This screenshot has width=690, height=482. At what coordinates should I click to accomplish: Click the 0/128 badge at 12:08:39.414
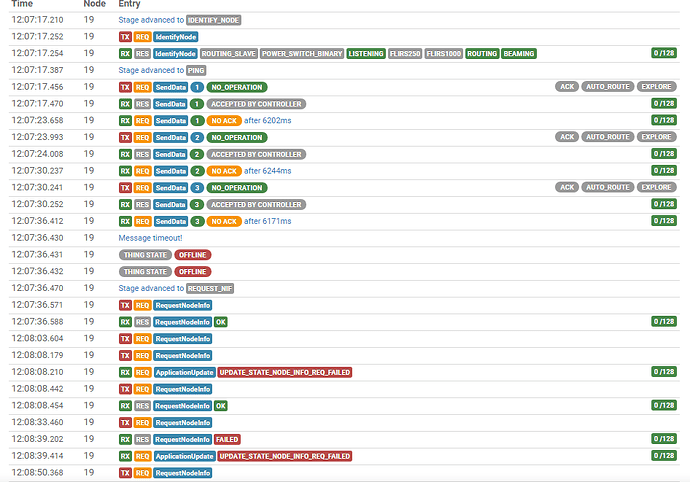click(664, 456)
